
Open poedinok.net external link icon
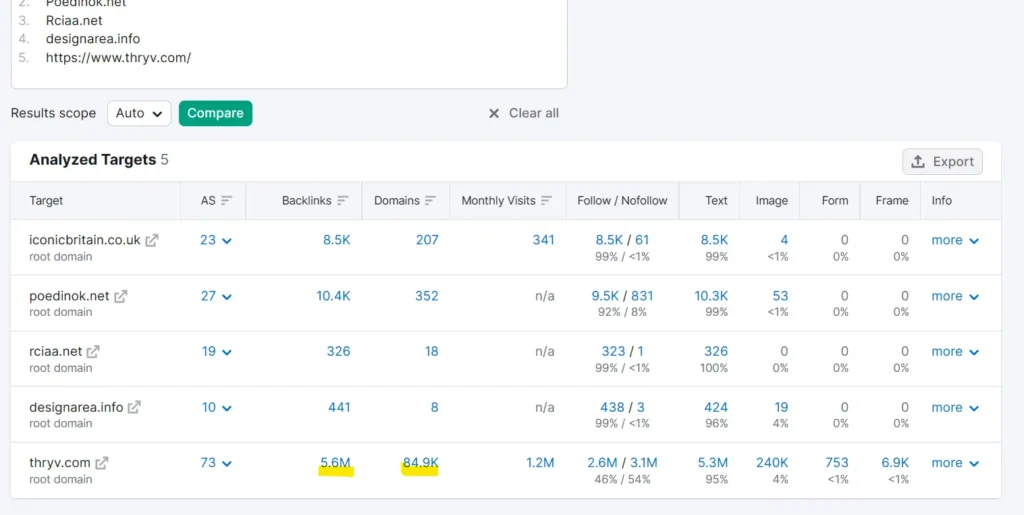pos(121,296)
